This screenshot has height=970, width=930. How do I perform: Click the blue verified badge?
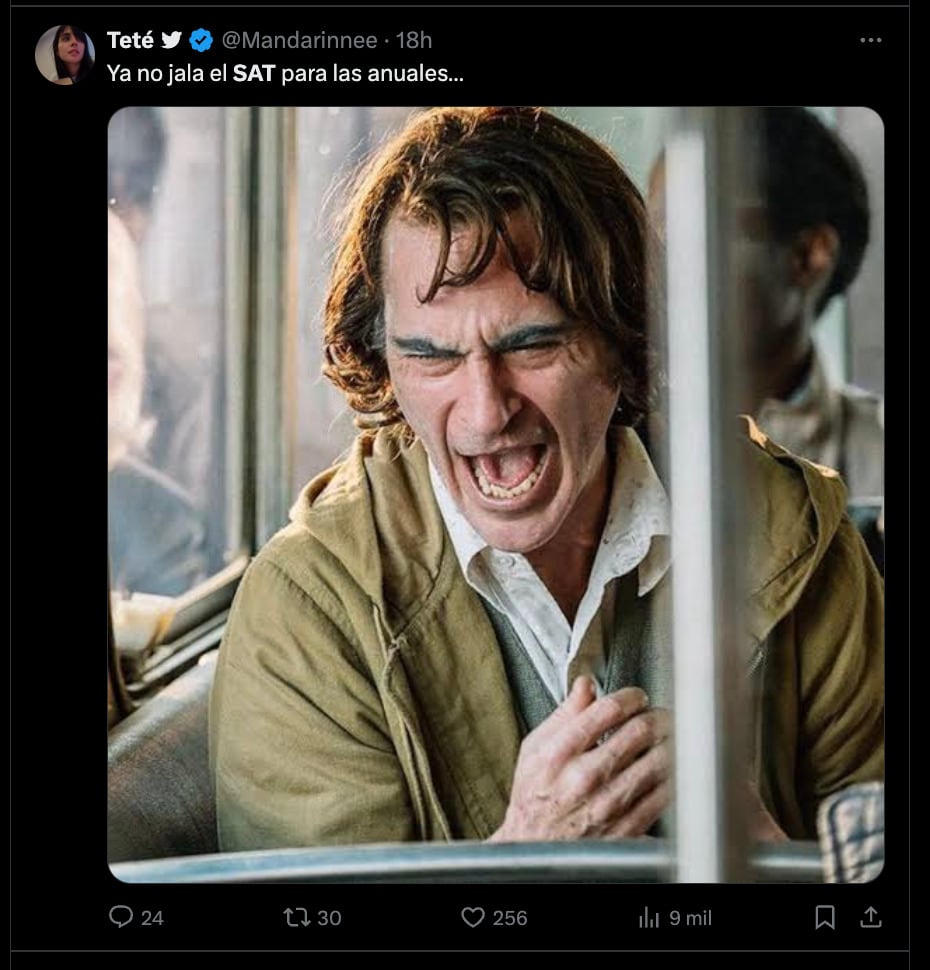201,40
